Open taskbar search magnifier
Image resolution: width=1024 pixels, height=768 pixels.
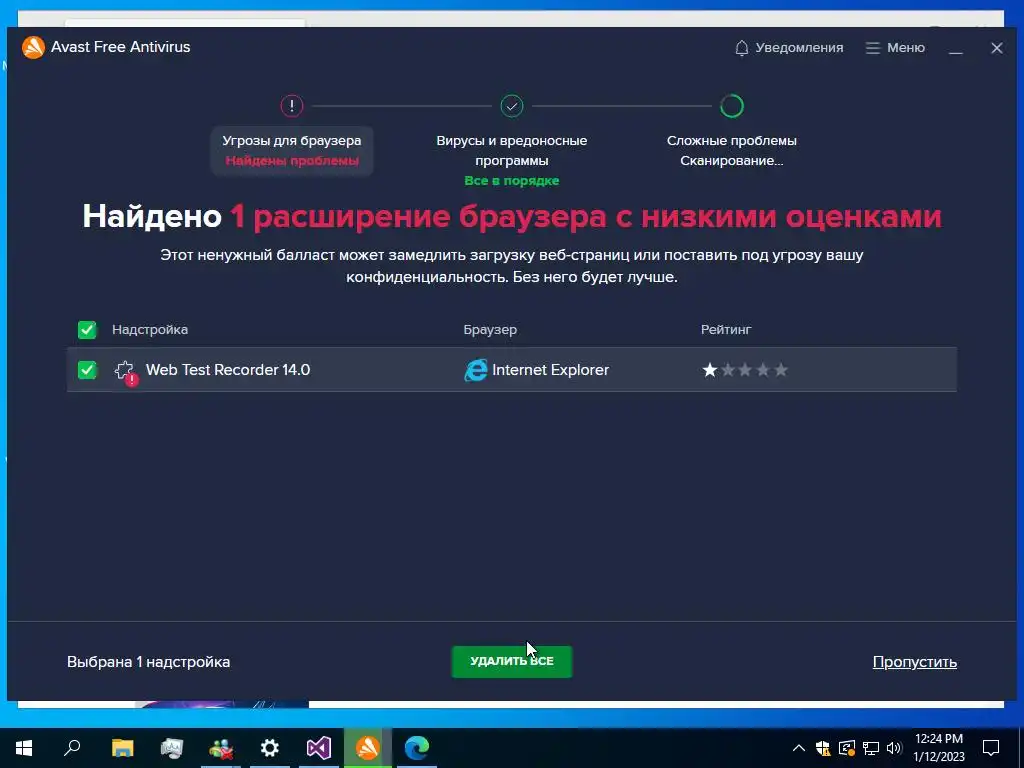pyautogui.click(x=72, y=747)
